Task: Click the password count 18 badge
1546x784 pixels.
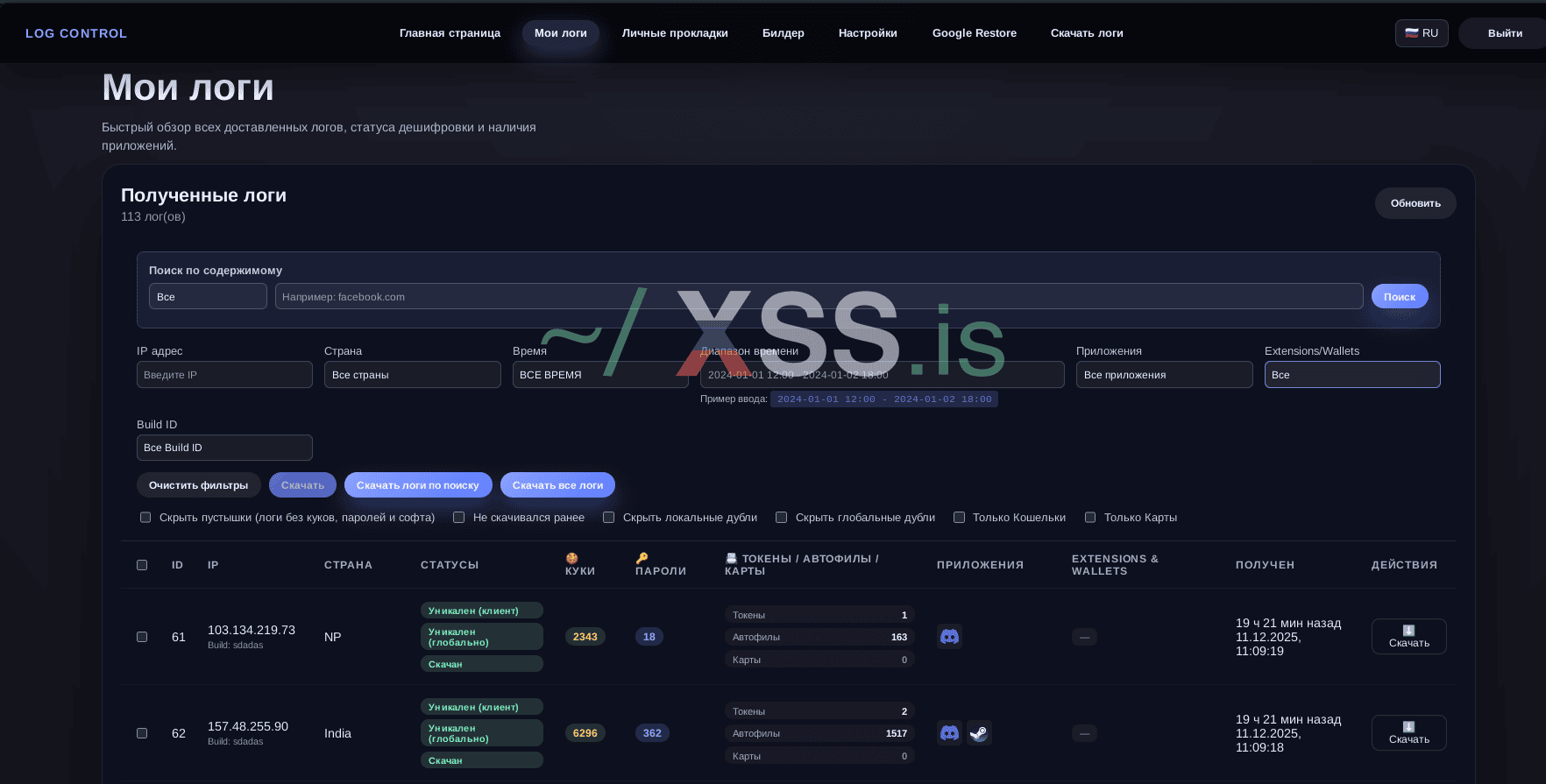Action: click(649, 637)
